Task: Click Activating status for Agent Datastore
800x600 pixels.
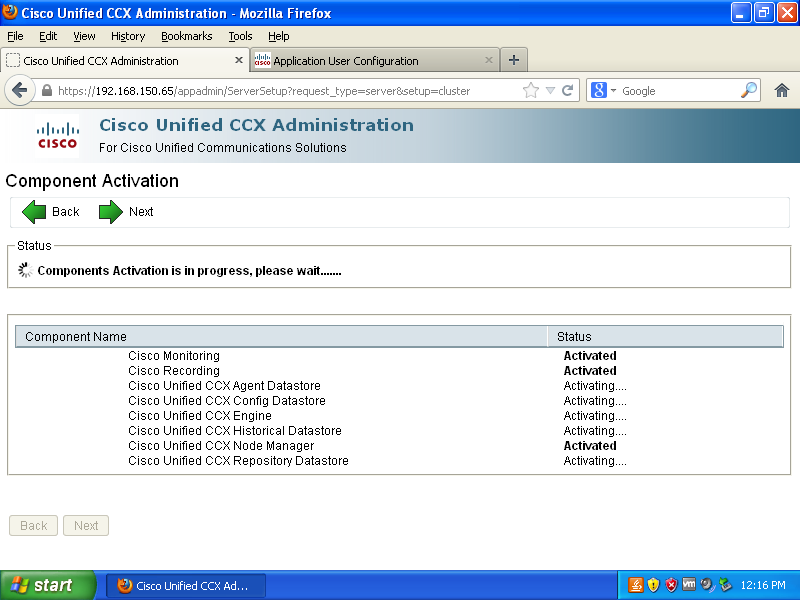Action: [595, 386]
